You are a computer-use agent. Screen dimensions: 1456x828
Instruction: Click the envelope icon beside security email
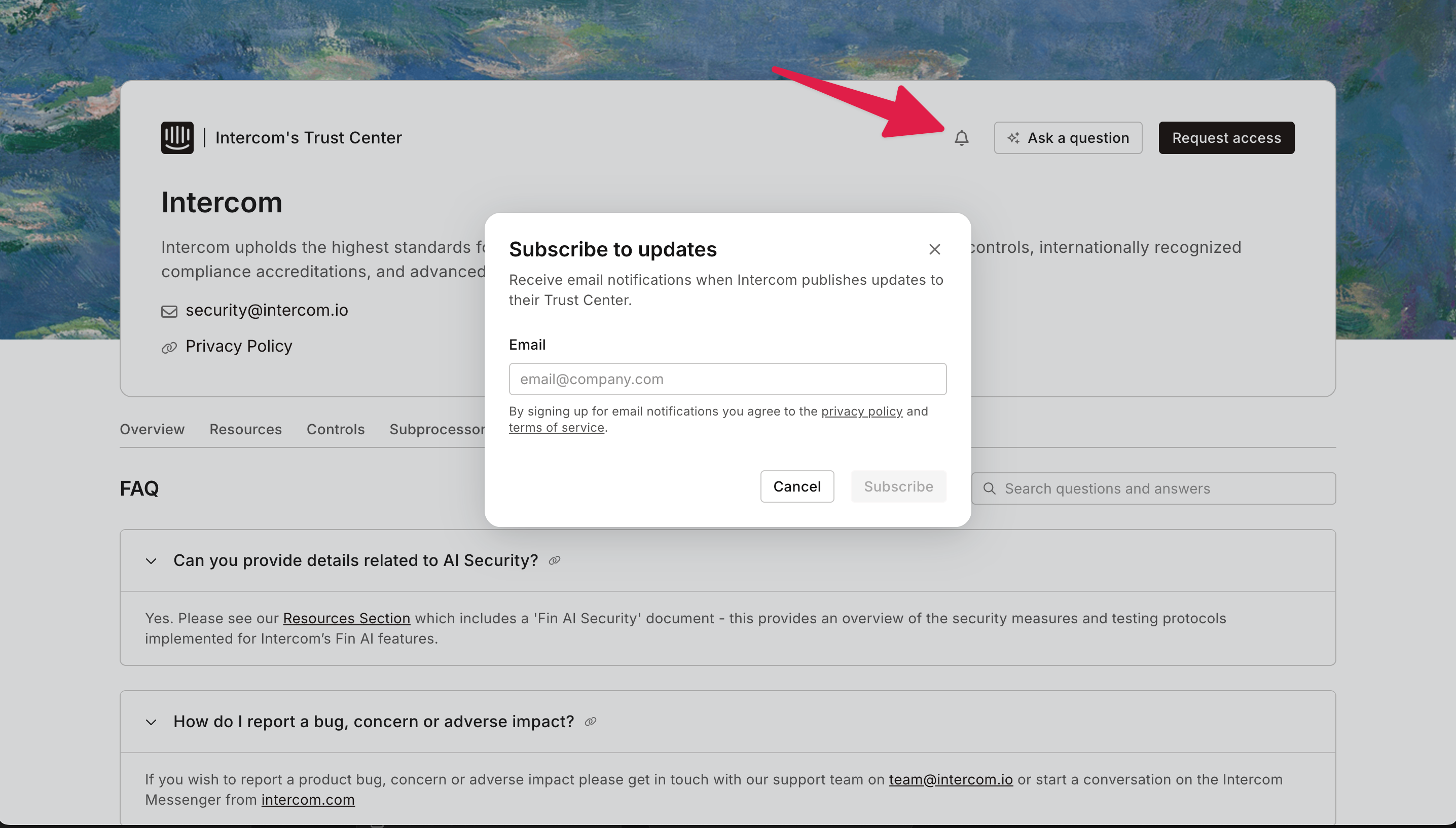tap(169, 311)
